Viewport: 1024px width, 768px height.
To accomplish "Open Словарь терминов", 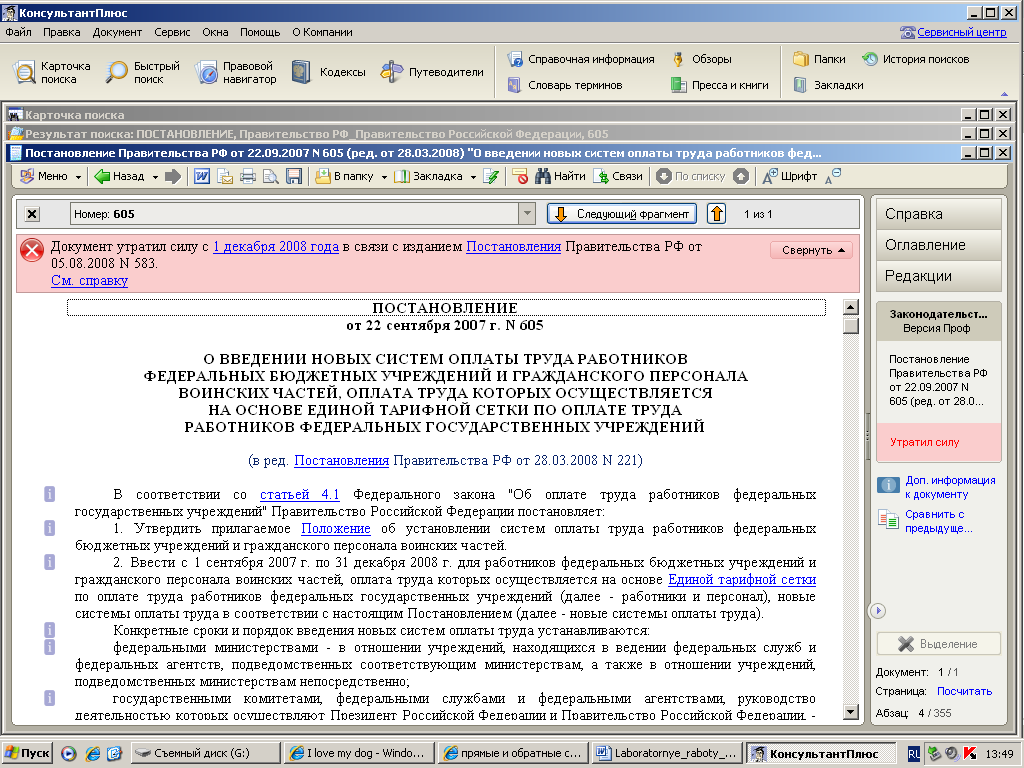I will 565,85.
